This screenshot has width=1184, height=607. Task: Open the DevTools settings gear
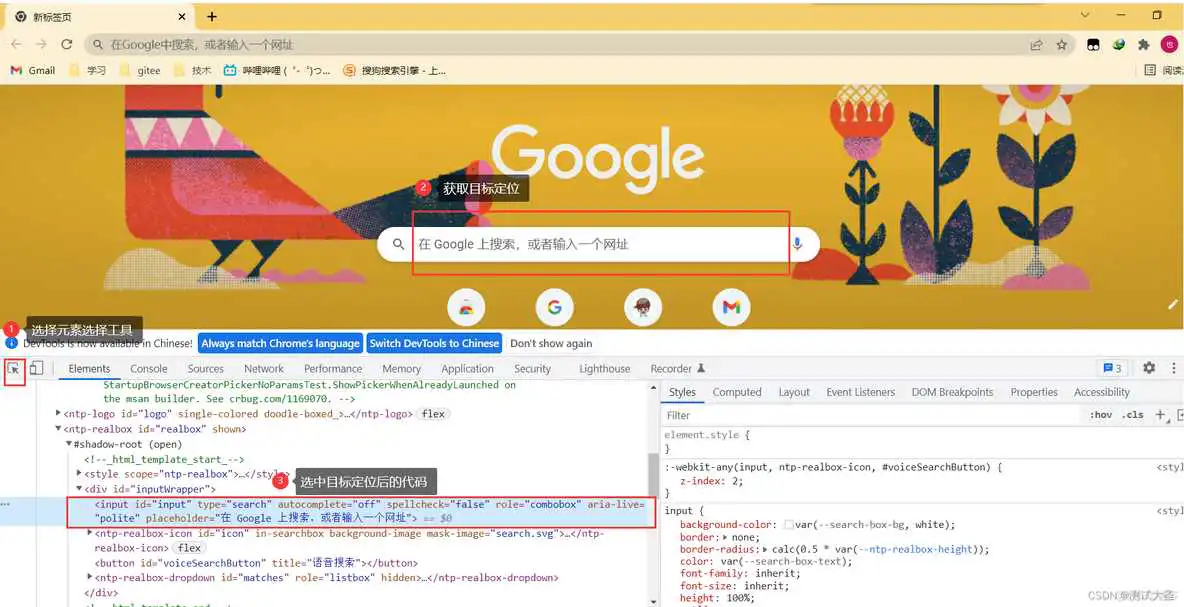coord(1148,368)
